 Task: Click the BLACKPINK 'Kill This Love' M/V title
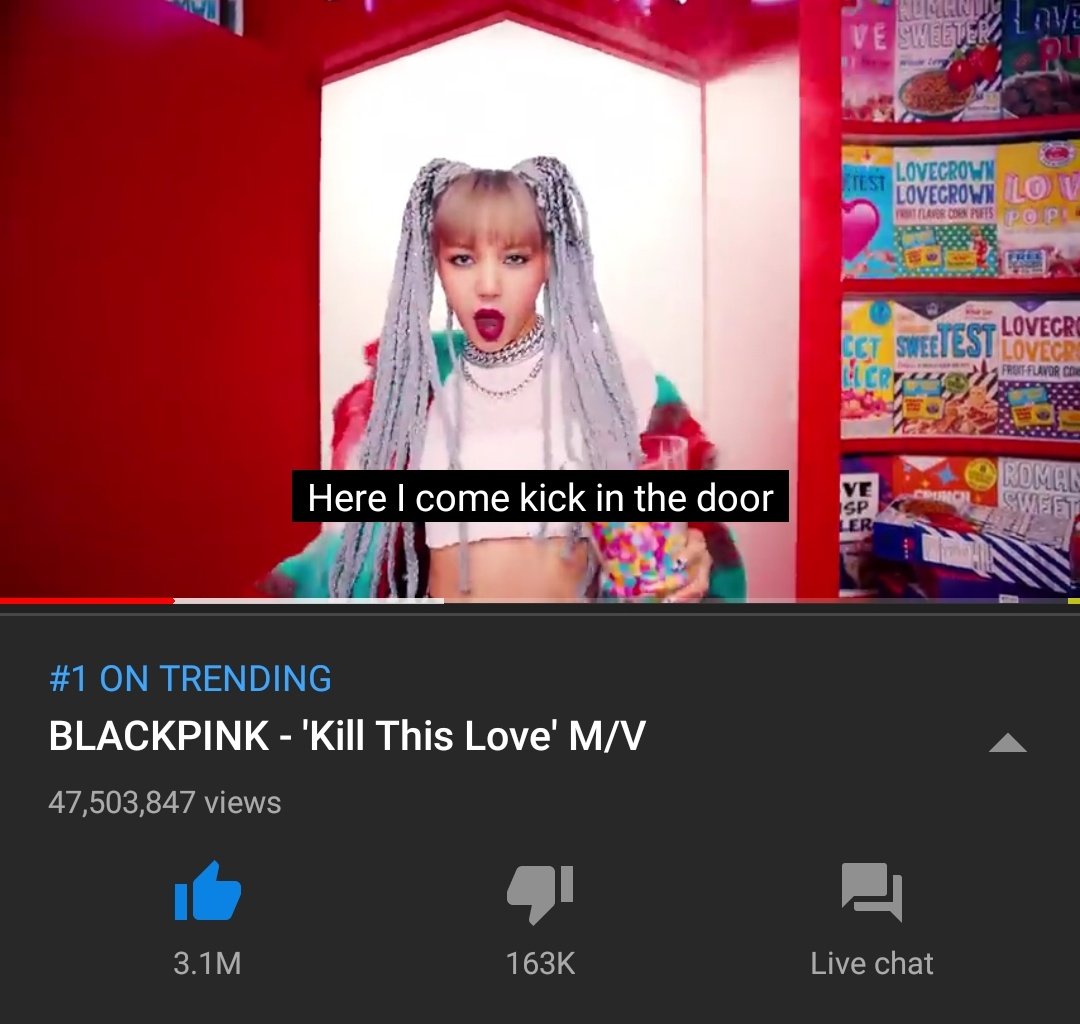coord(347,735)
